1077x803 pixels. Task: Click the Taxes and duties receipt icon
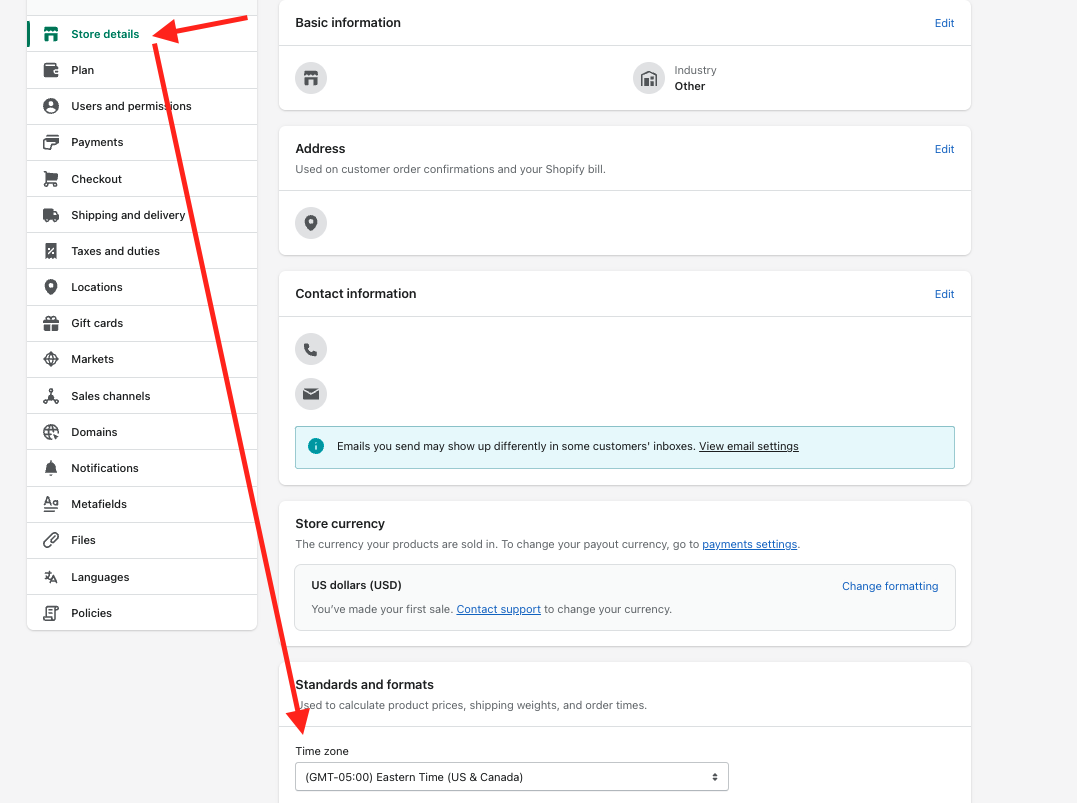tap(51, 251)
